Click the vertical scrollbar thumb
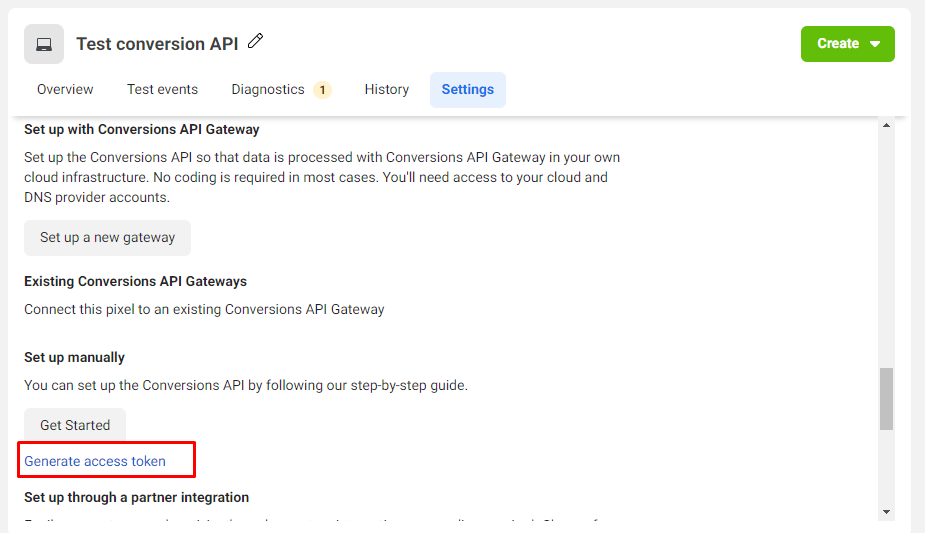The width and height of the screenshot is (925, 533). (x=886, y=398)
